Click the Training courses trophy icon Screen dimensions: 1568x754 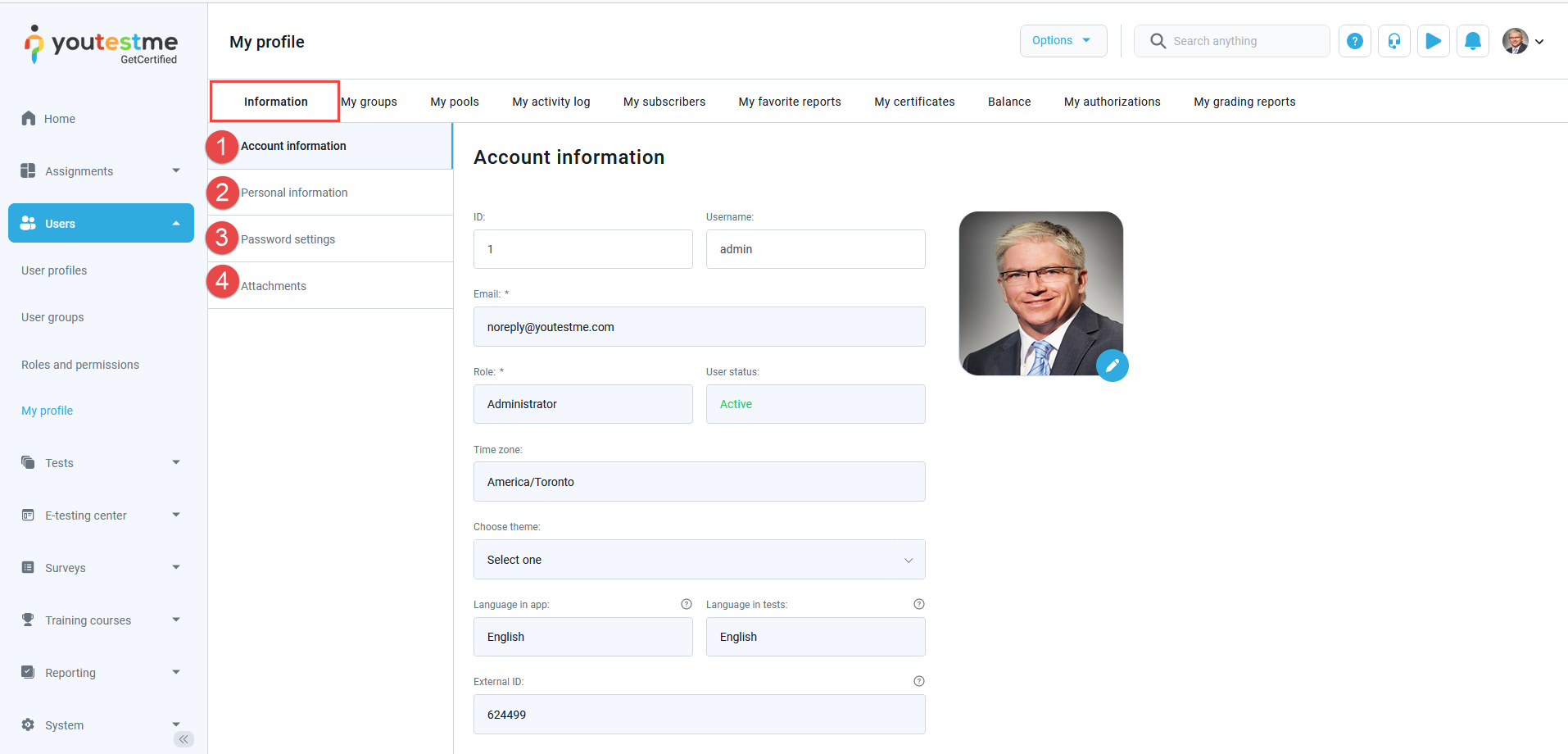click(28, 620)
